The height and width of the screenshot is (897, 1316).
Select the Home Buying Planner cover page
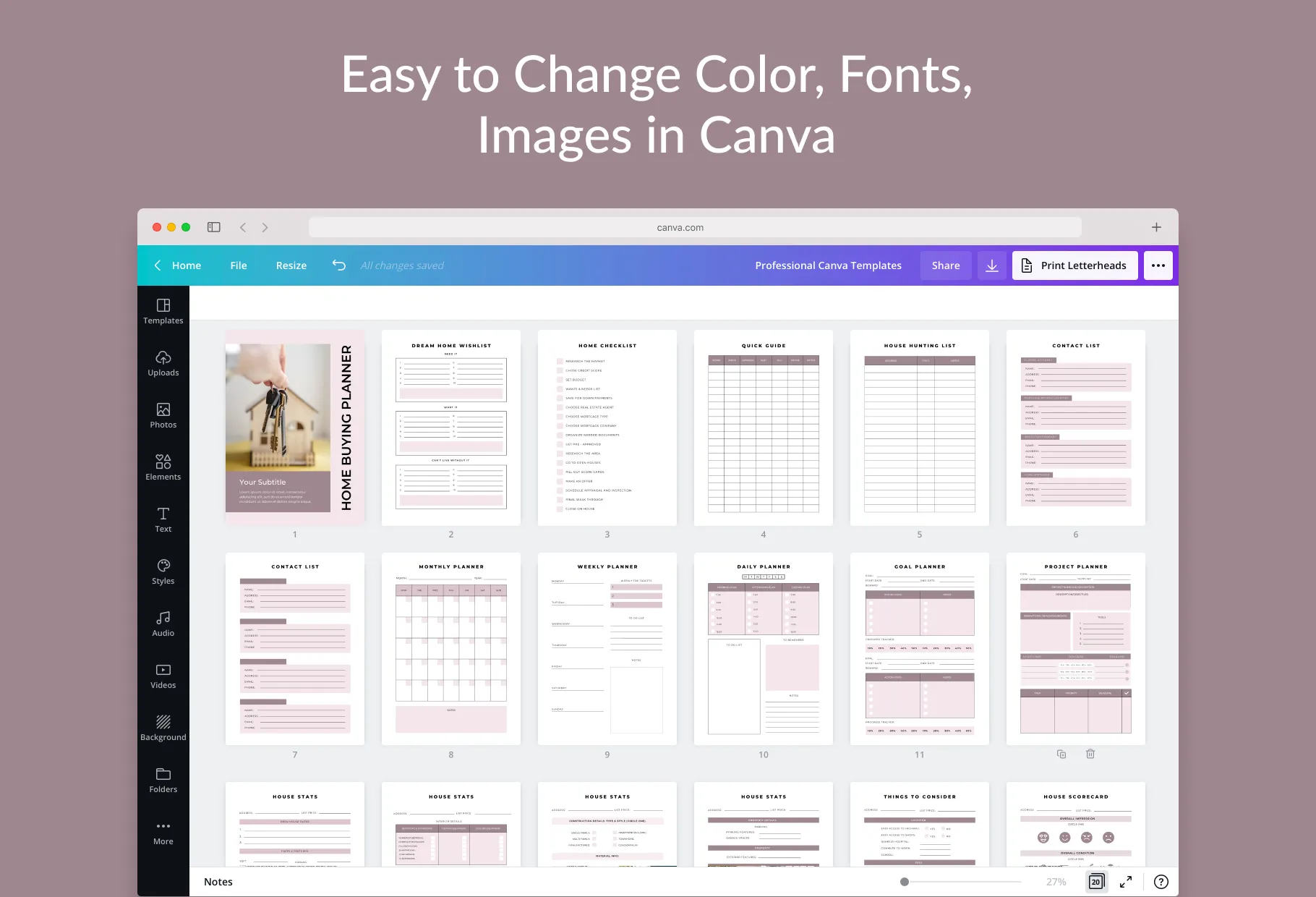coord(295,428)
